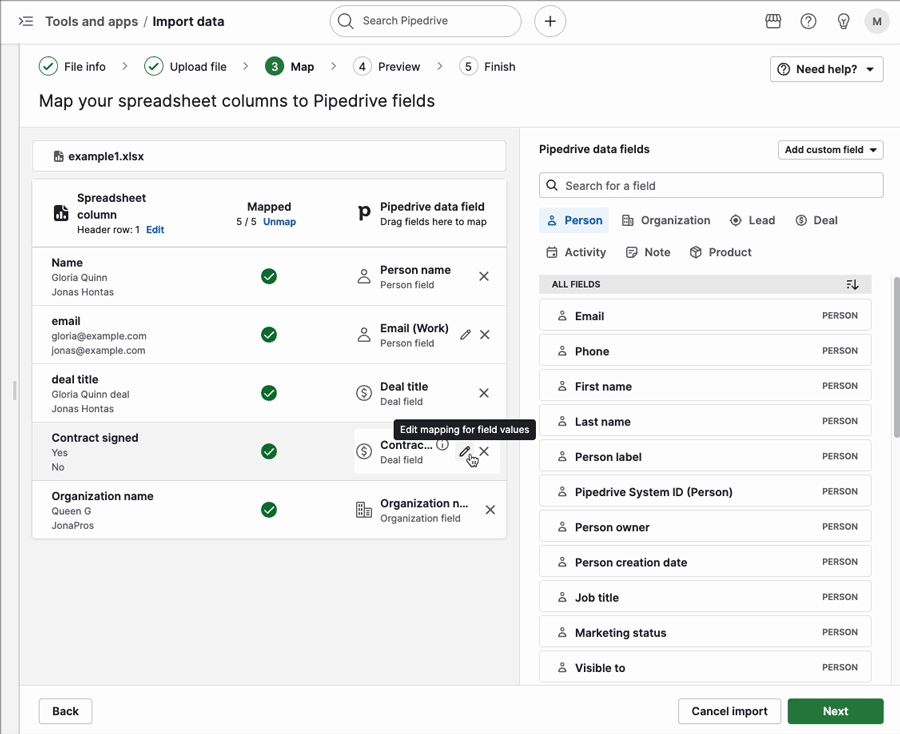Viewport: 900px width, 734px height.
Task: Open the Add custom field dropdown
Action: coord(830,150)
